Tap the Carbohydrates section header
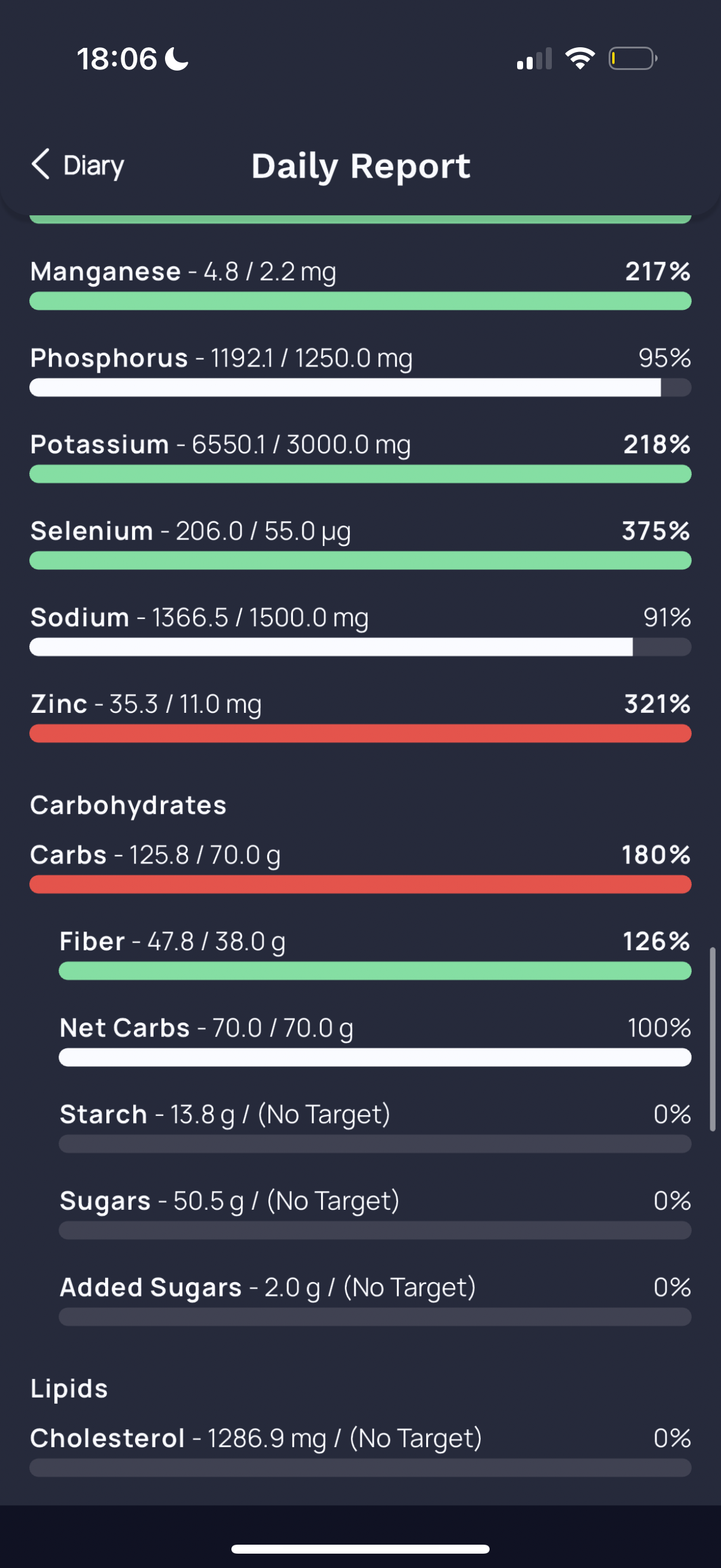The image size is (721, 1568). pos(129,805)
